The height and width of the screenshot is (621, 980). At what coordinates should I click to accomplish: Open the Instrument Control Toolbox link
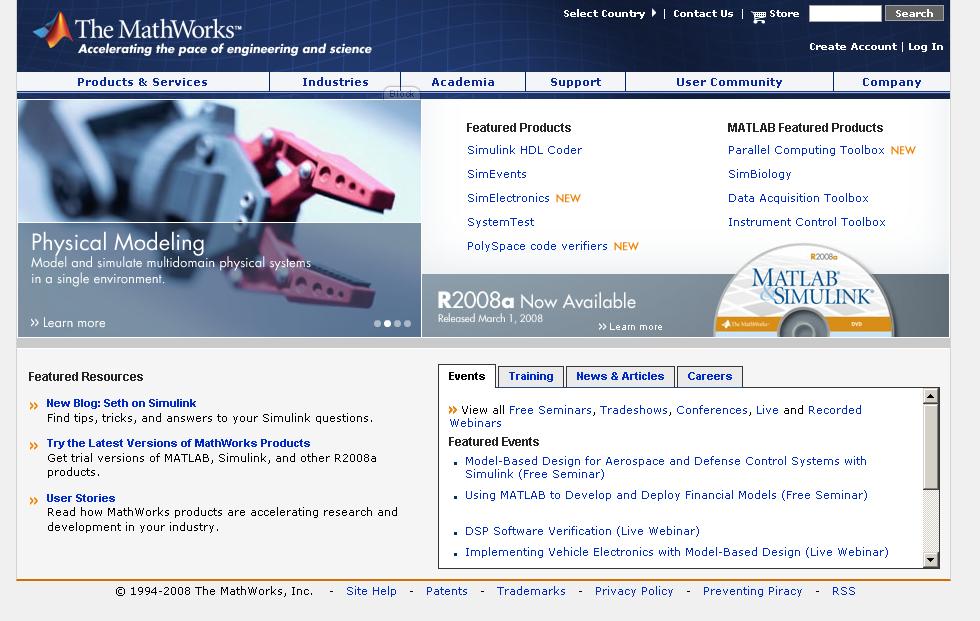click(x=807, y=222)
